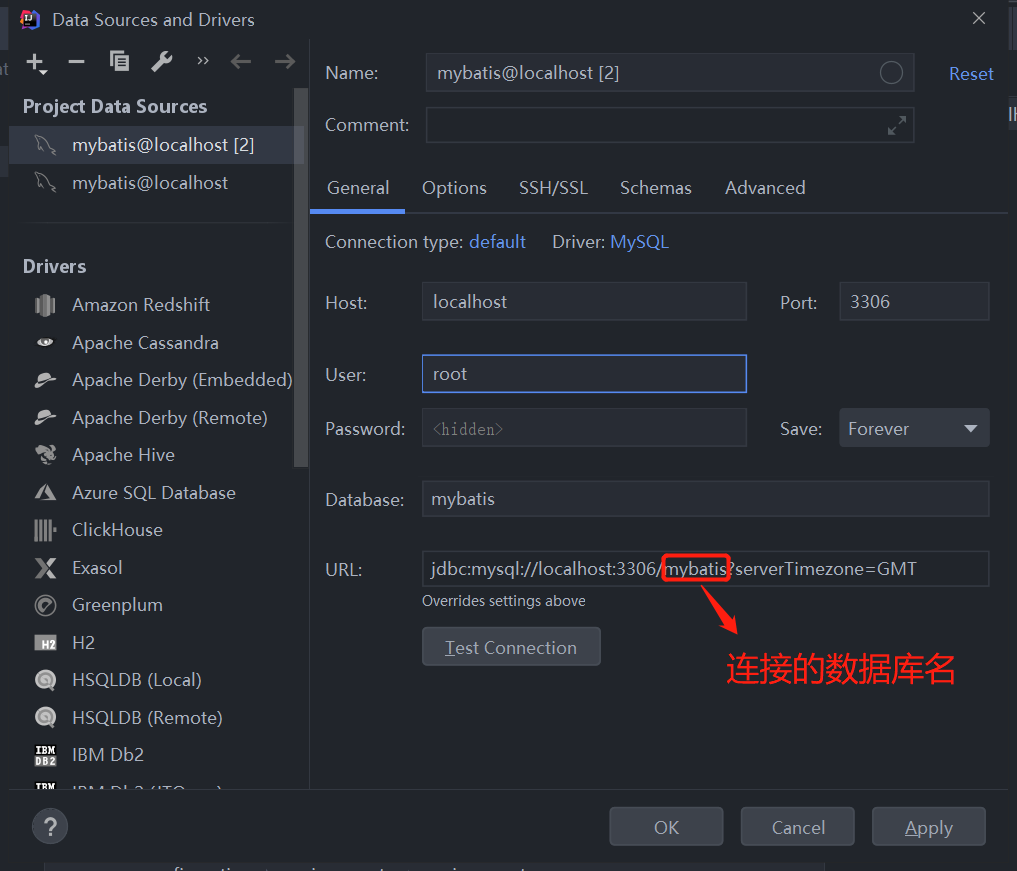Switch to the Schemas tab
Screen dimensions: 1017x871
[x=656, y=188]
